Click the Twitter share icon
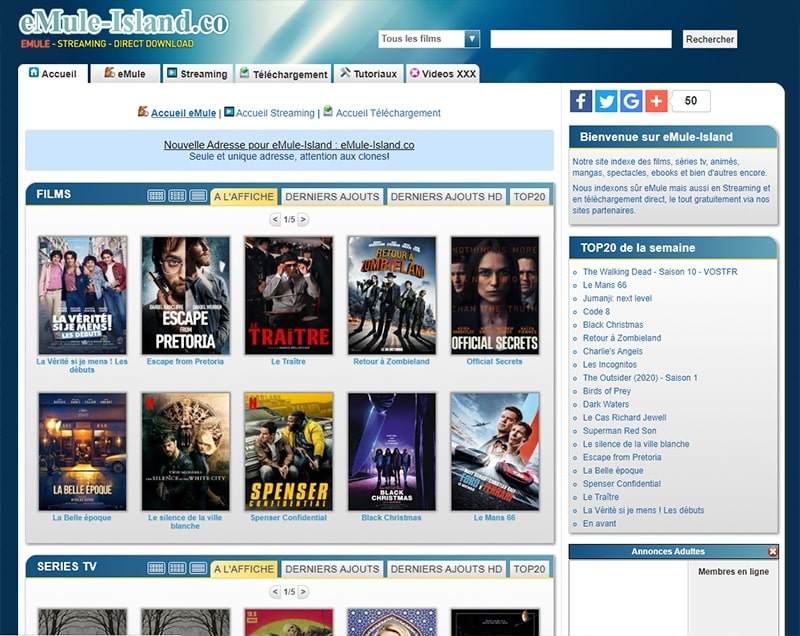This screenshot has width=800, height=636. click(606, 101)
